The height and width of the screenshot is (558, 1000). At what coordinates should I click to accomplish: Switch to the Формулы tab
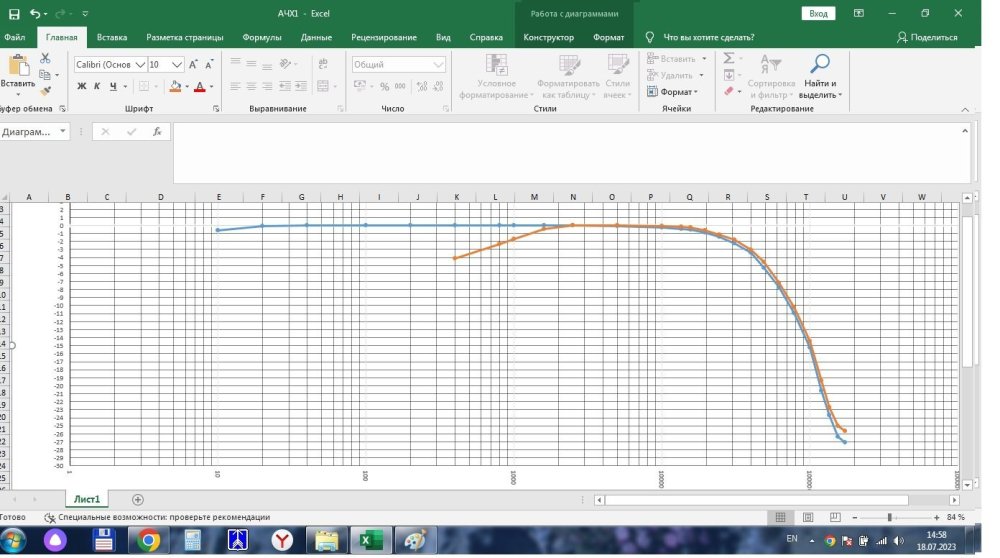[x=262, y=37]
